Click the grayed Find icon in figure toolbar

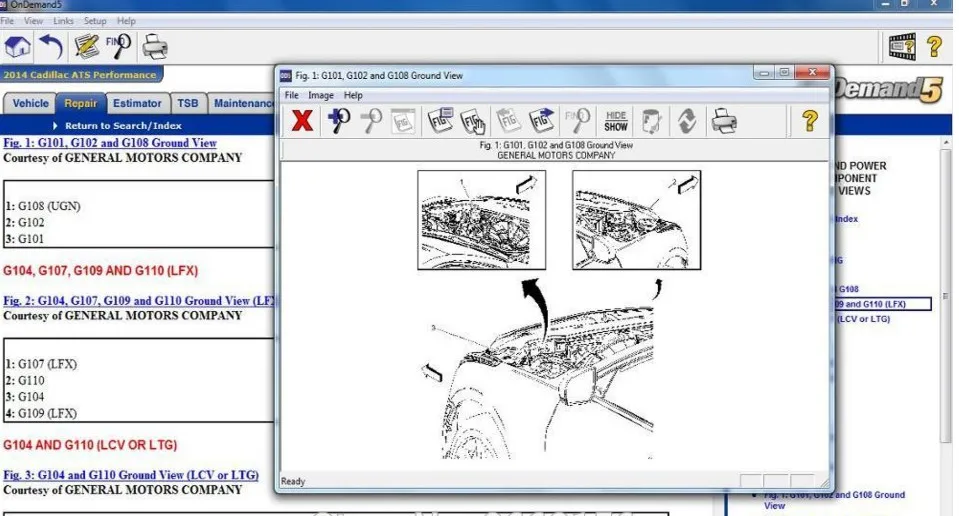pos(578,121)
